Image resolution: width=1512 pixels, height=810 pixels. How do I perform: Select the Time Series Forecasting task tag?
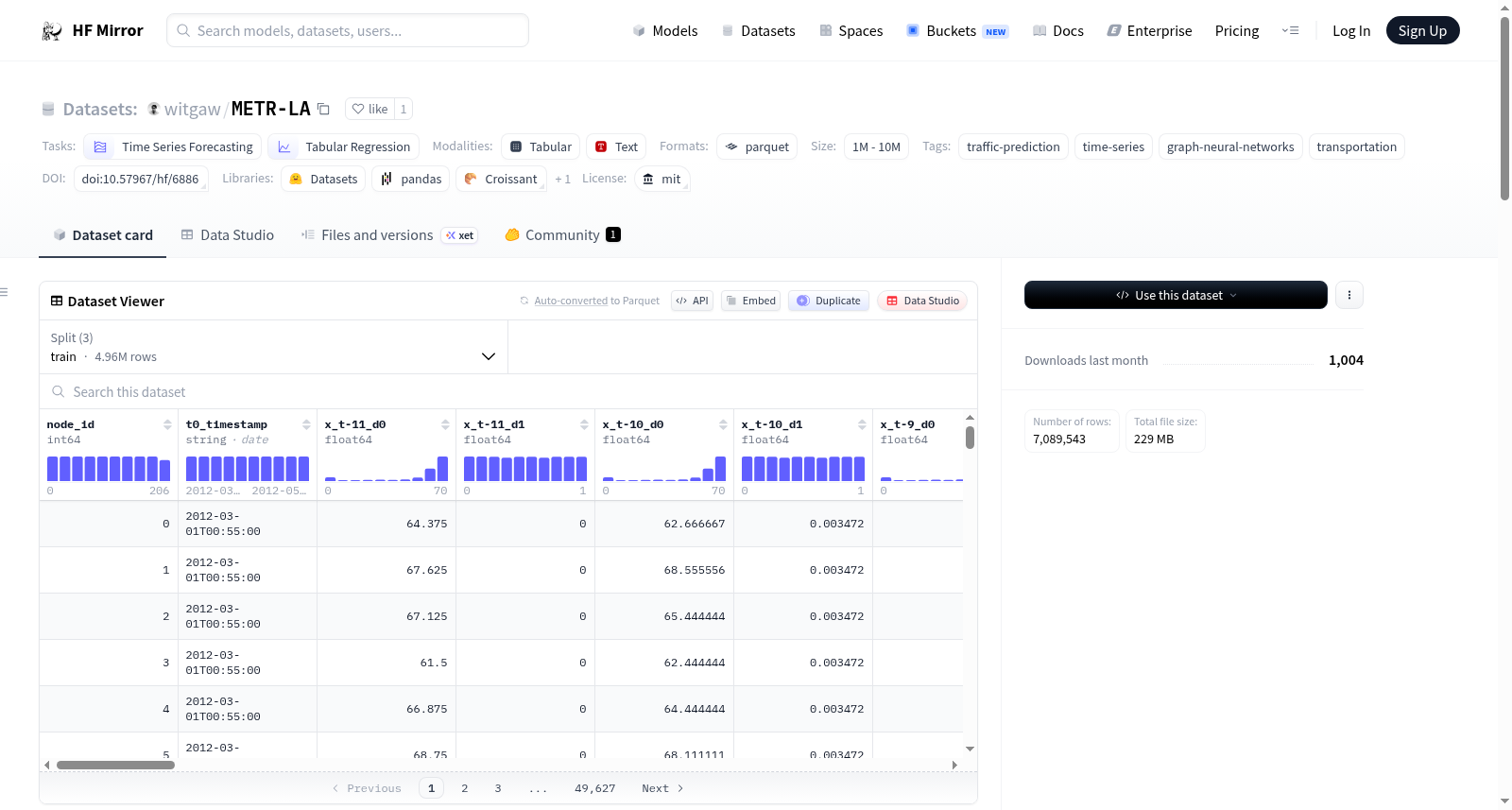click(172, 146)
